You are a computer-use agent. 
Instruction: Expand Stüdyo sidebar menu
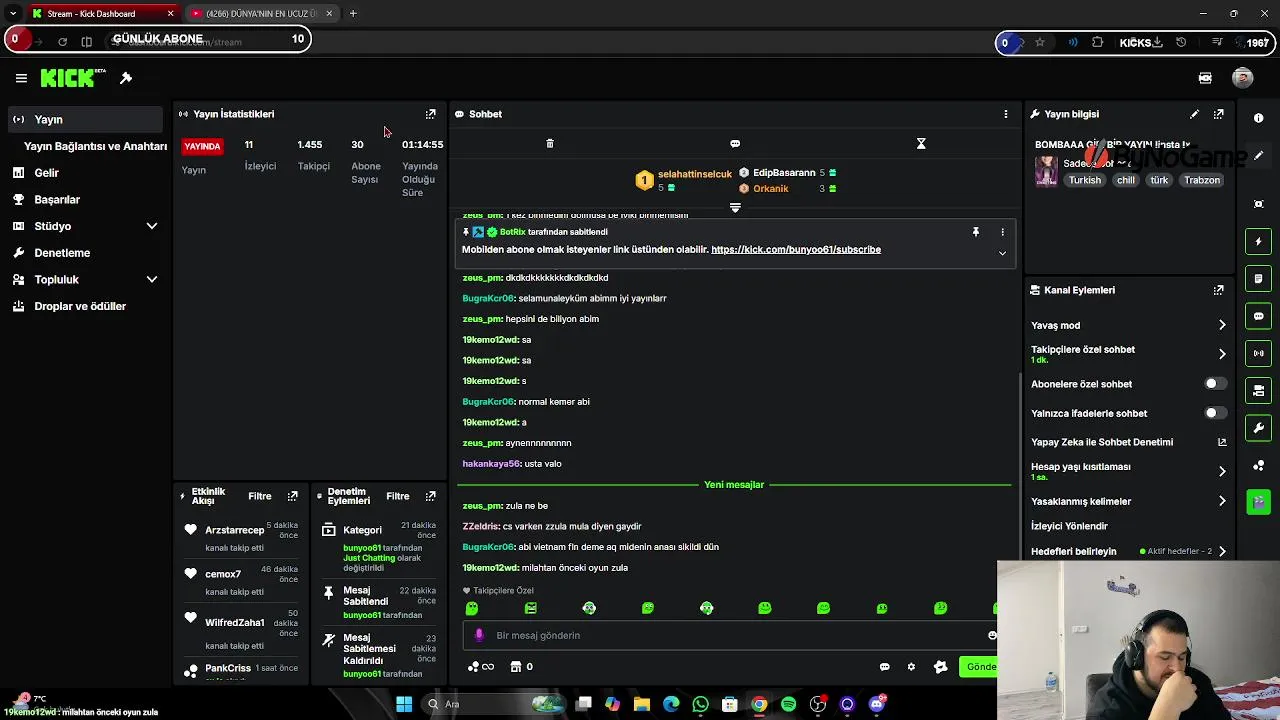pyautogui.click(x=152, y=226)
